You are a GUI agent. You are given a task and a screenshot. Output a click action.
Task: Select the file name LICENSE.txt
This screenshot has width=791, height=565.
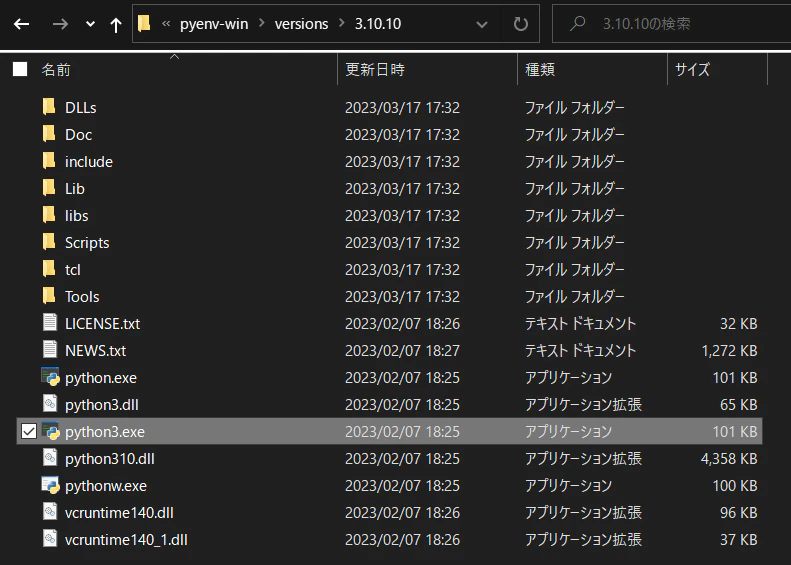(x=102, y=324)
